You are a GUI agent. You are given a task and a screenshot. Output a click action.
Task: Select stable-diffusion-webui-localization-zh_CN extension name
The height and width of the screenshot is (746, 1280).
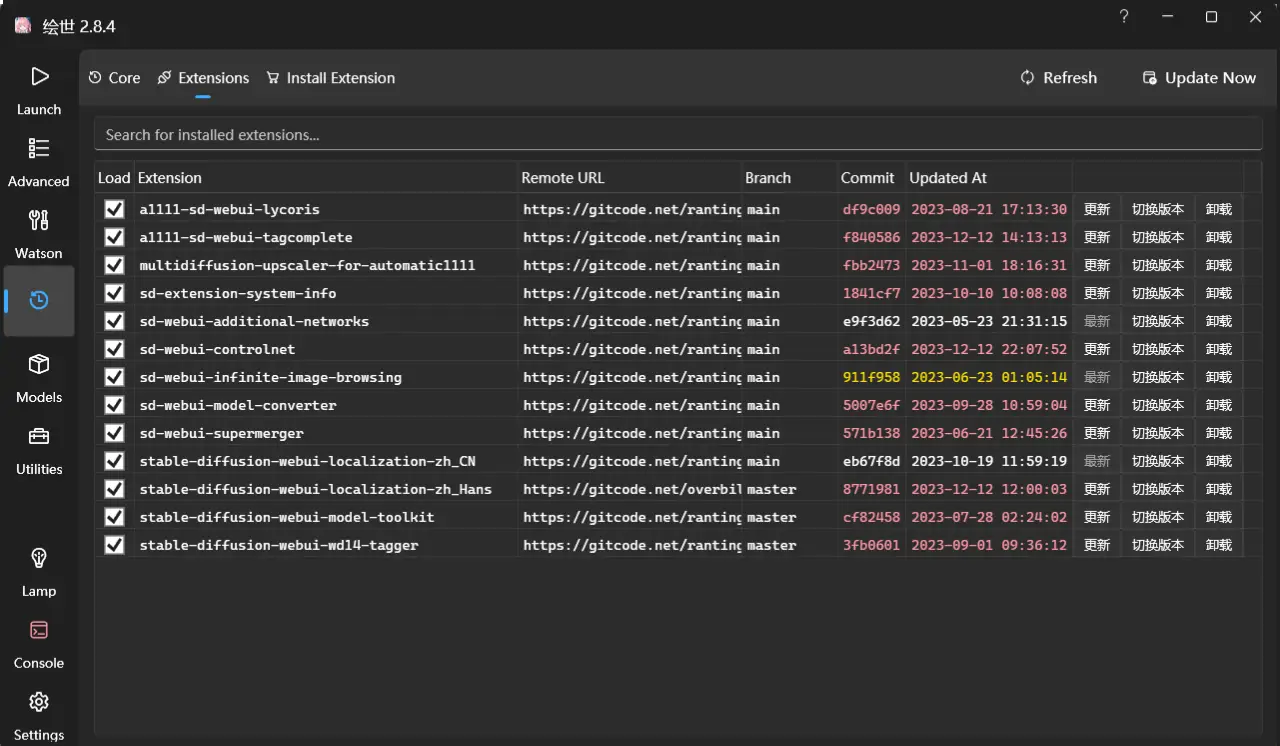307,461
